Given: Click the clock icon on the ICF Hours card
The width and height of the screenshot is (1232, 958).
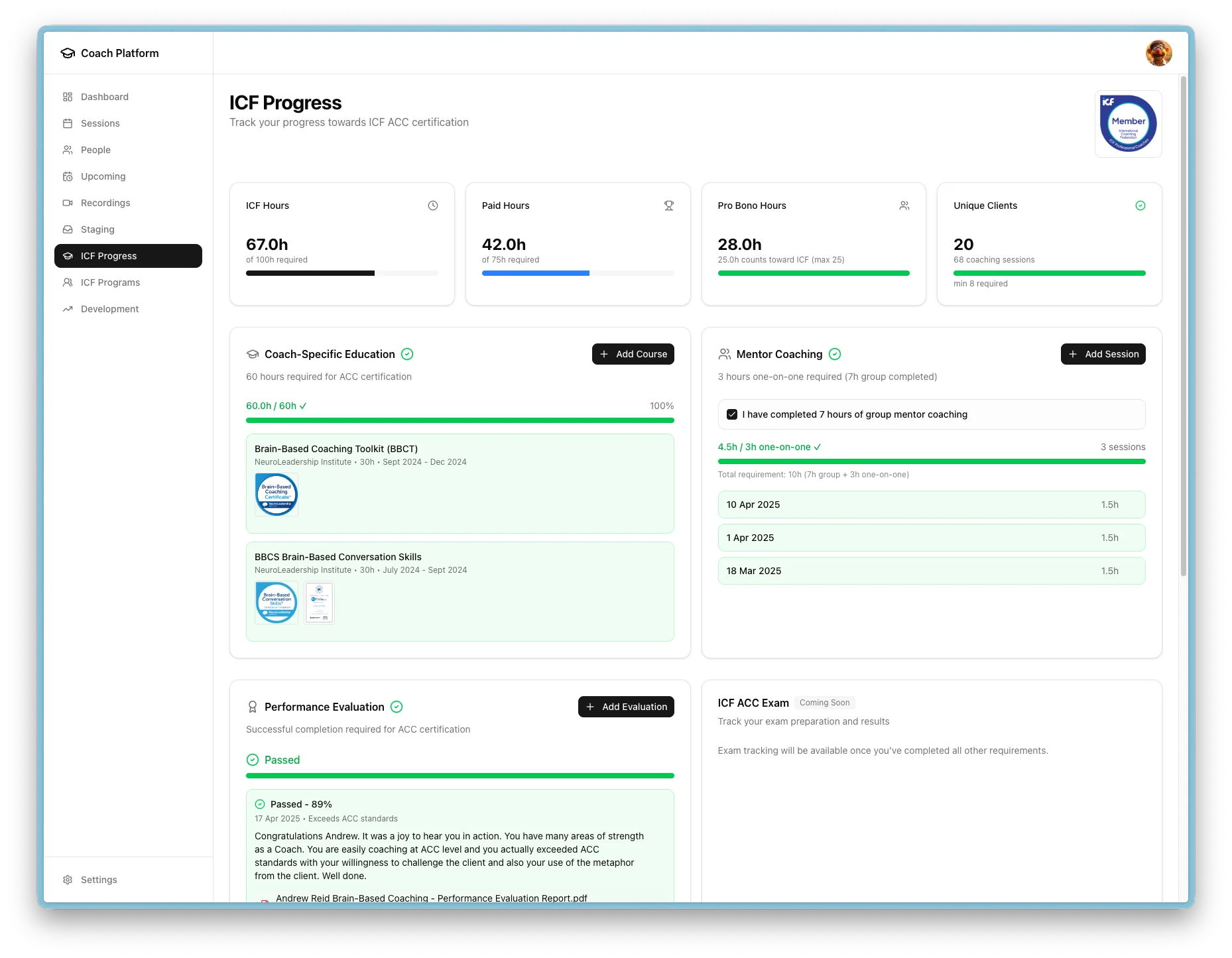Looking at the screenshot, I should pyautogui.click(x=432, y=206).
